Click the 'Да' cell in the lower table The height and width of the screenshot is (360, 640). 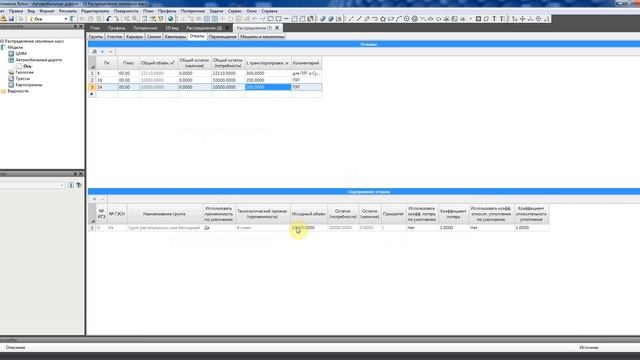[x=219, y=228]
